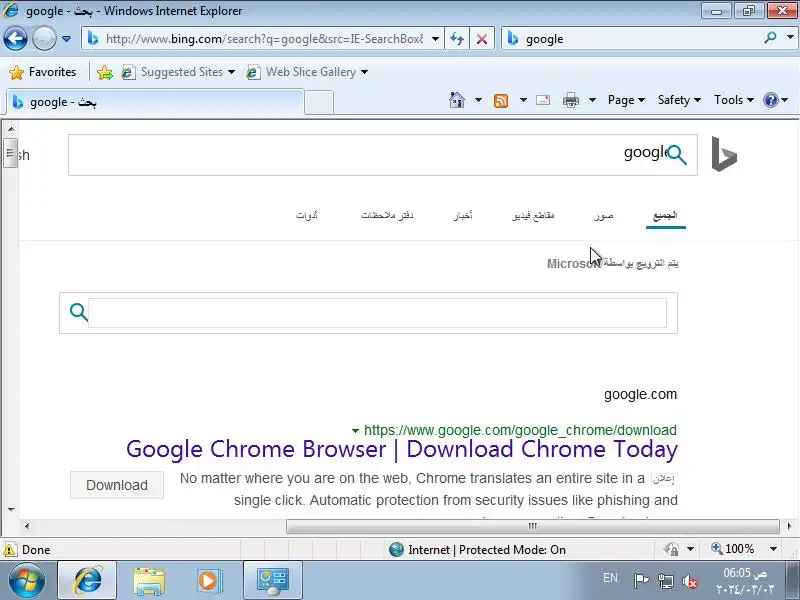Viewport: 800px width, 600px height.
Task: Select the مقاطع فيديو (Videos) tab
Action: [x=533, y=216]
